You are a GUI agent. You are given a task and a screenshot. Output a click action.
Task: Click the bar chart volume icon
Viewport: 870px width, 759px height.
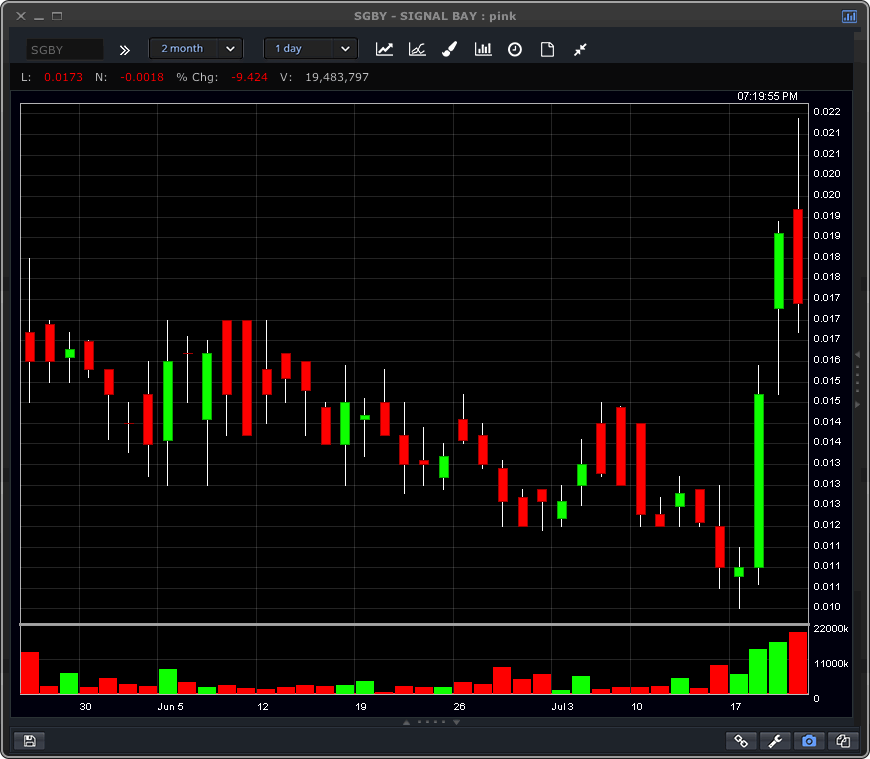[x=483, y=49]
